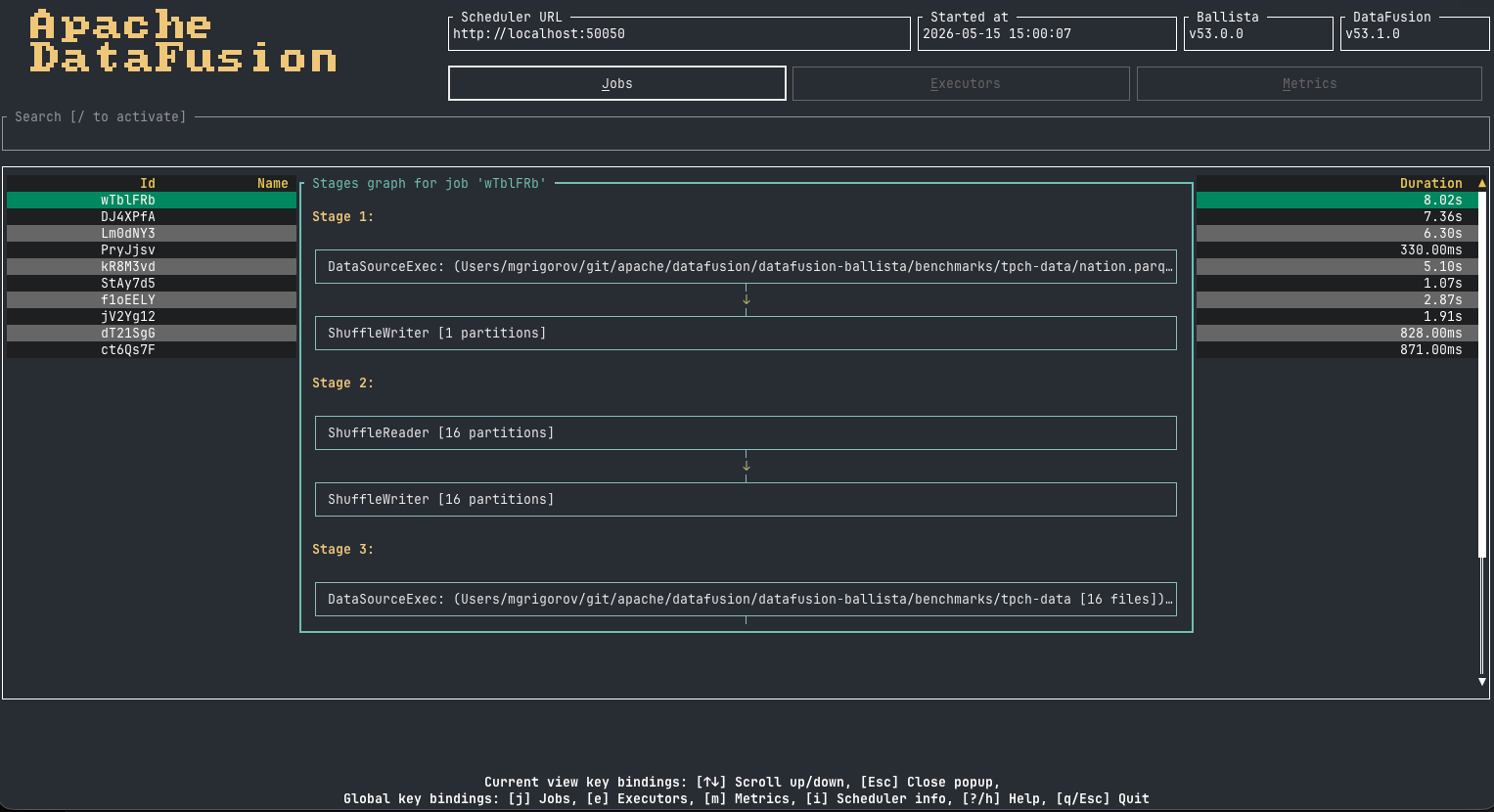
Task: Open the Metrics tab
Action: (1309, 83)
